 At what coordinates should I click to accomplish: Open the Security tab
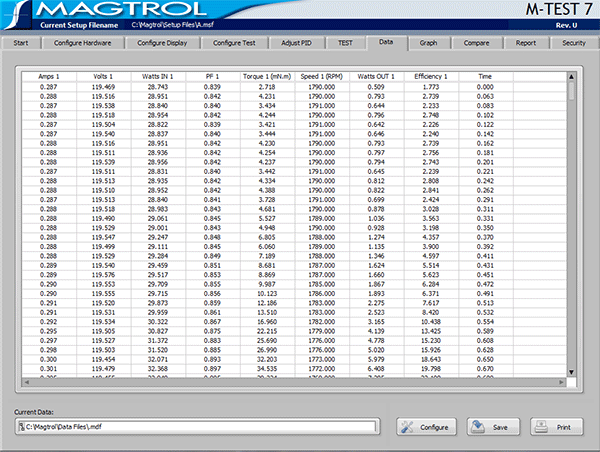click(x=574, y=43)
